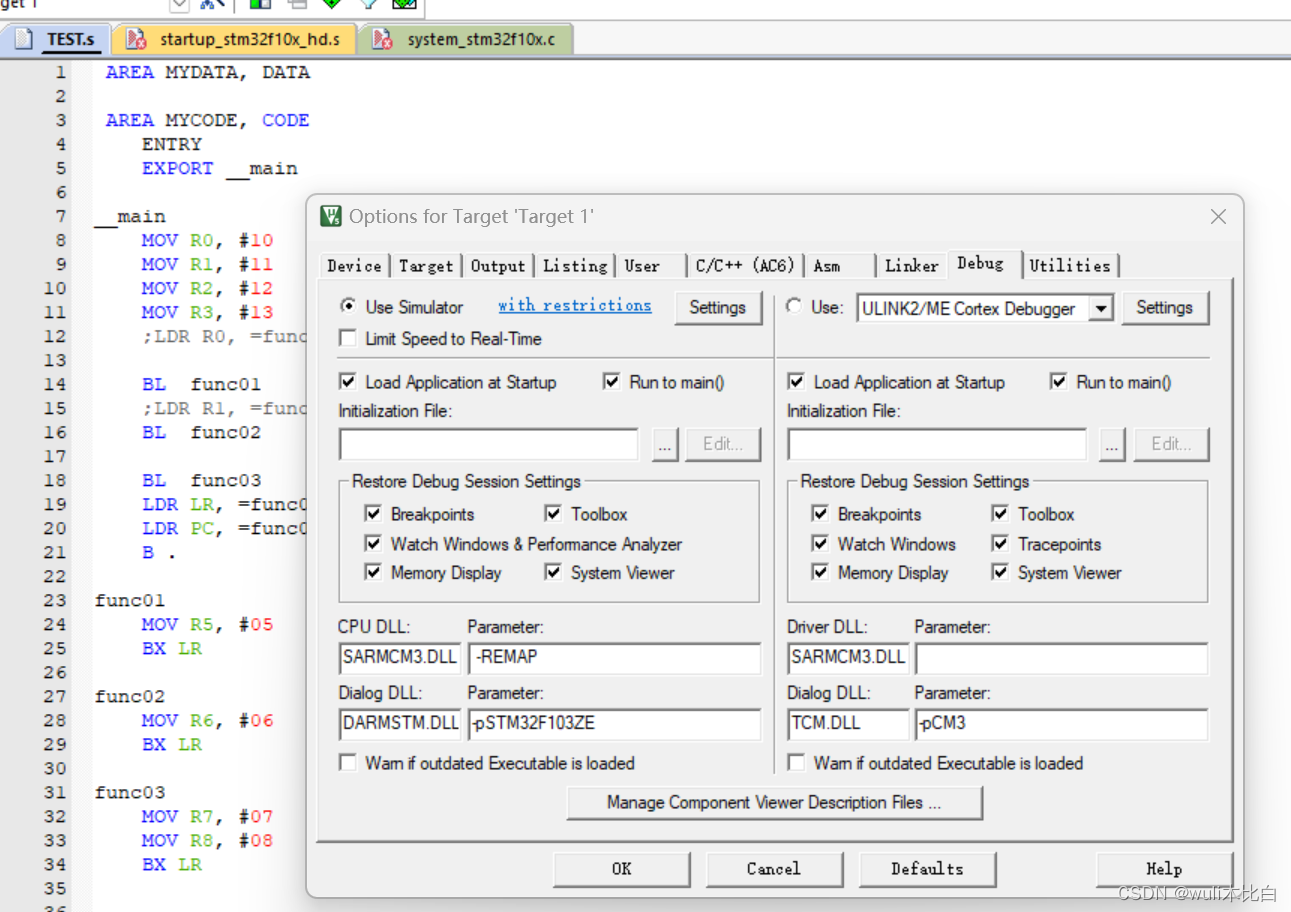Viewport: 1291px width, 912px height.
Task: Uncheck simulator Breakpoints restore option
Action: (x=373, y=514)
